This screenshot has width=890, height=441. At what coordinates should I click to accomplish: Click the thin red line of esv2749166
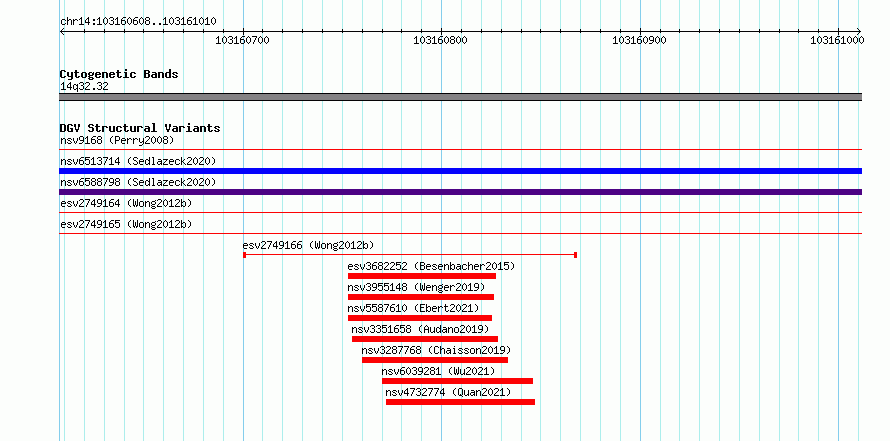[x=410, y=255]
